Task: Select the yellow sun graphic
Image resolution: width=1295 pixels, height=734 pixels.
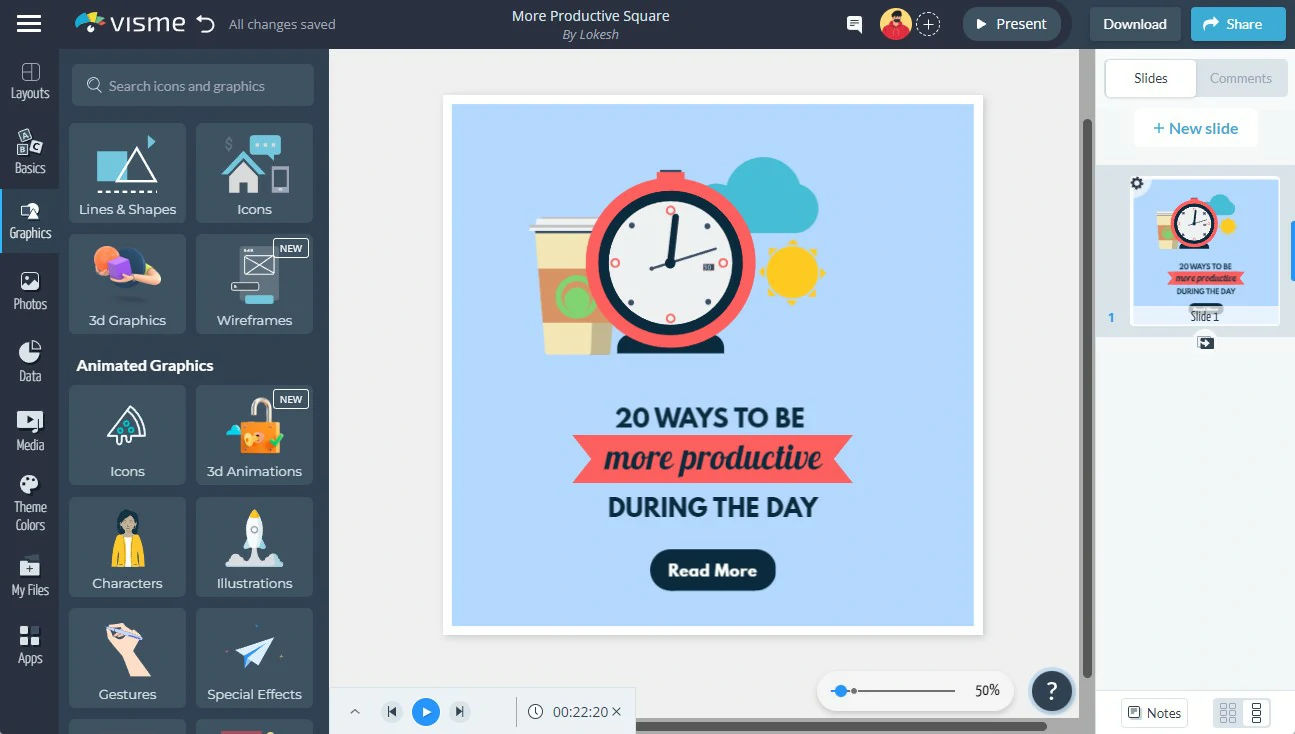Action: [x=793, y=272]
